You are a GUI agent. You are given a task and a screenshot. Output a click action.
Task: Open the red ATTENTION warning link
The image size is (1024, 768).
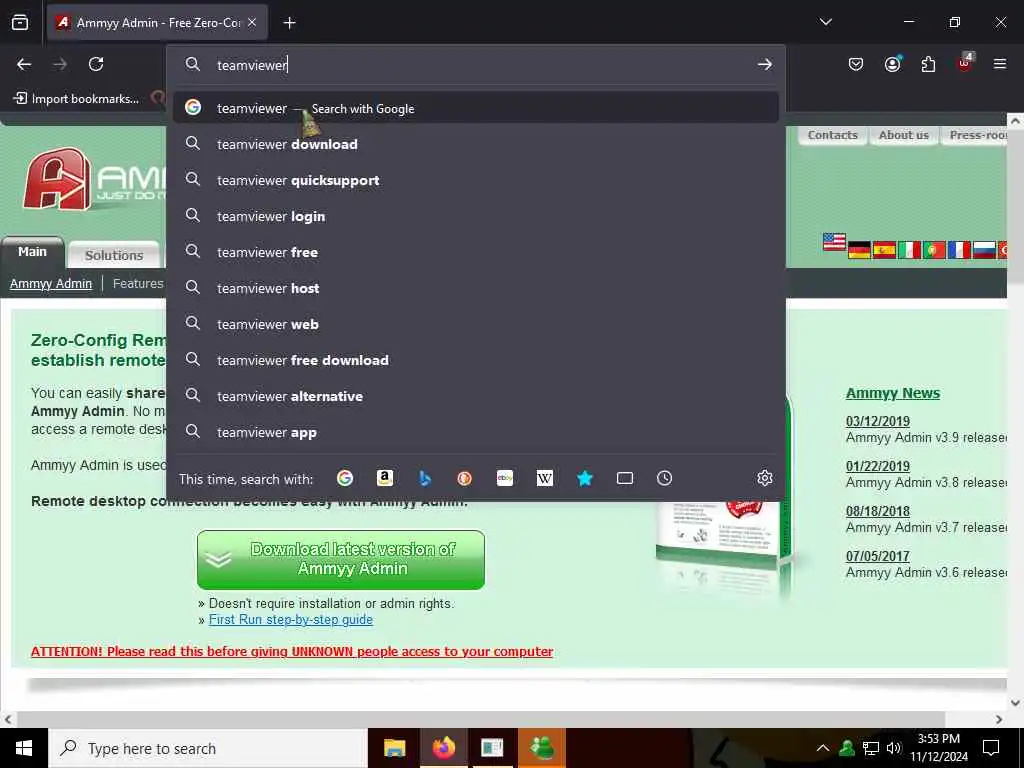coord(292,651)
